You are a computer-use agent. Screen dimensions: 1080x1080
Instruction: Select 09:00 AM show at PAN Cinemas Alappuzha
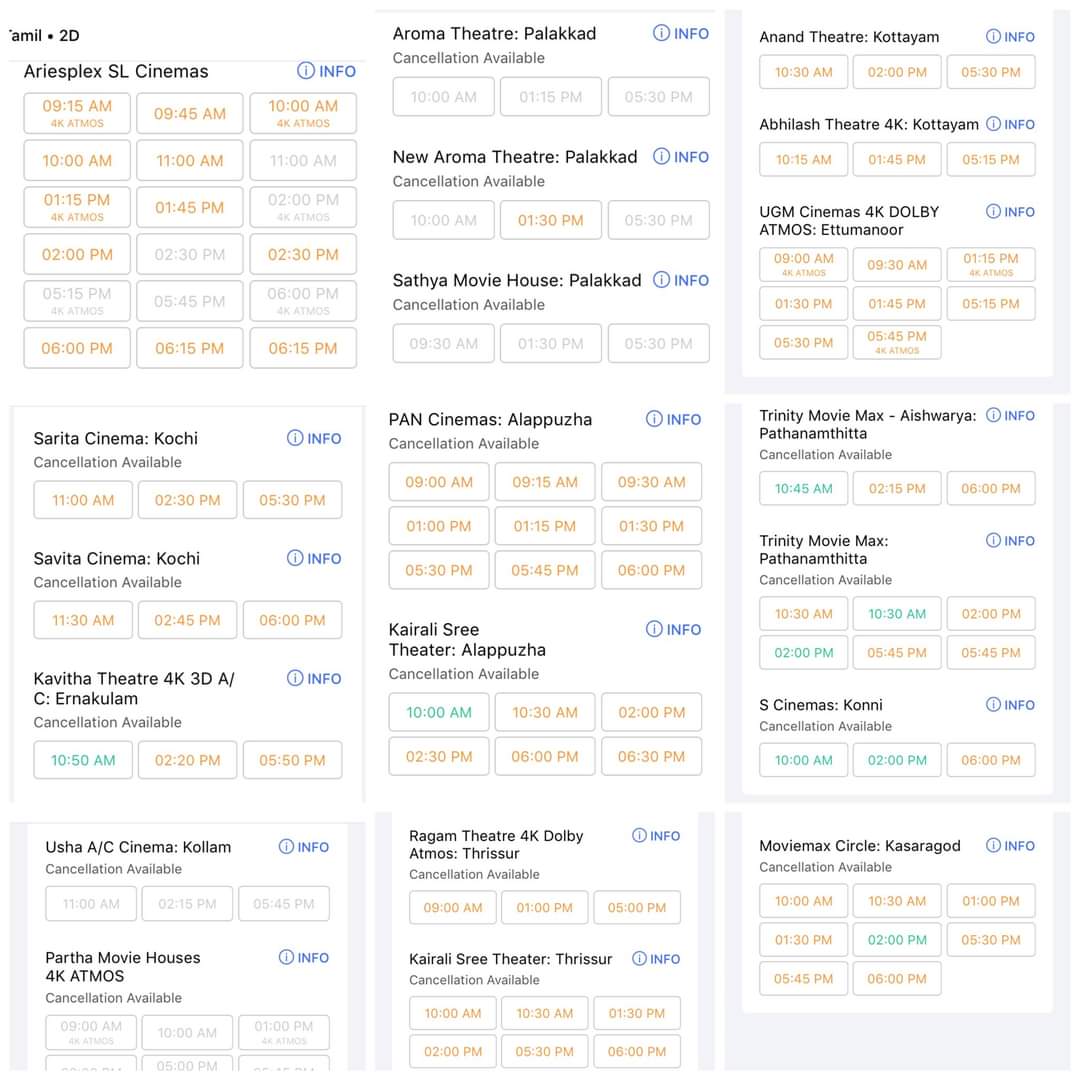pyautogui.click(x=439, y=482)
